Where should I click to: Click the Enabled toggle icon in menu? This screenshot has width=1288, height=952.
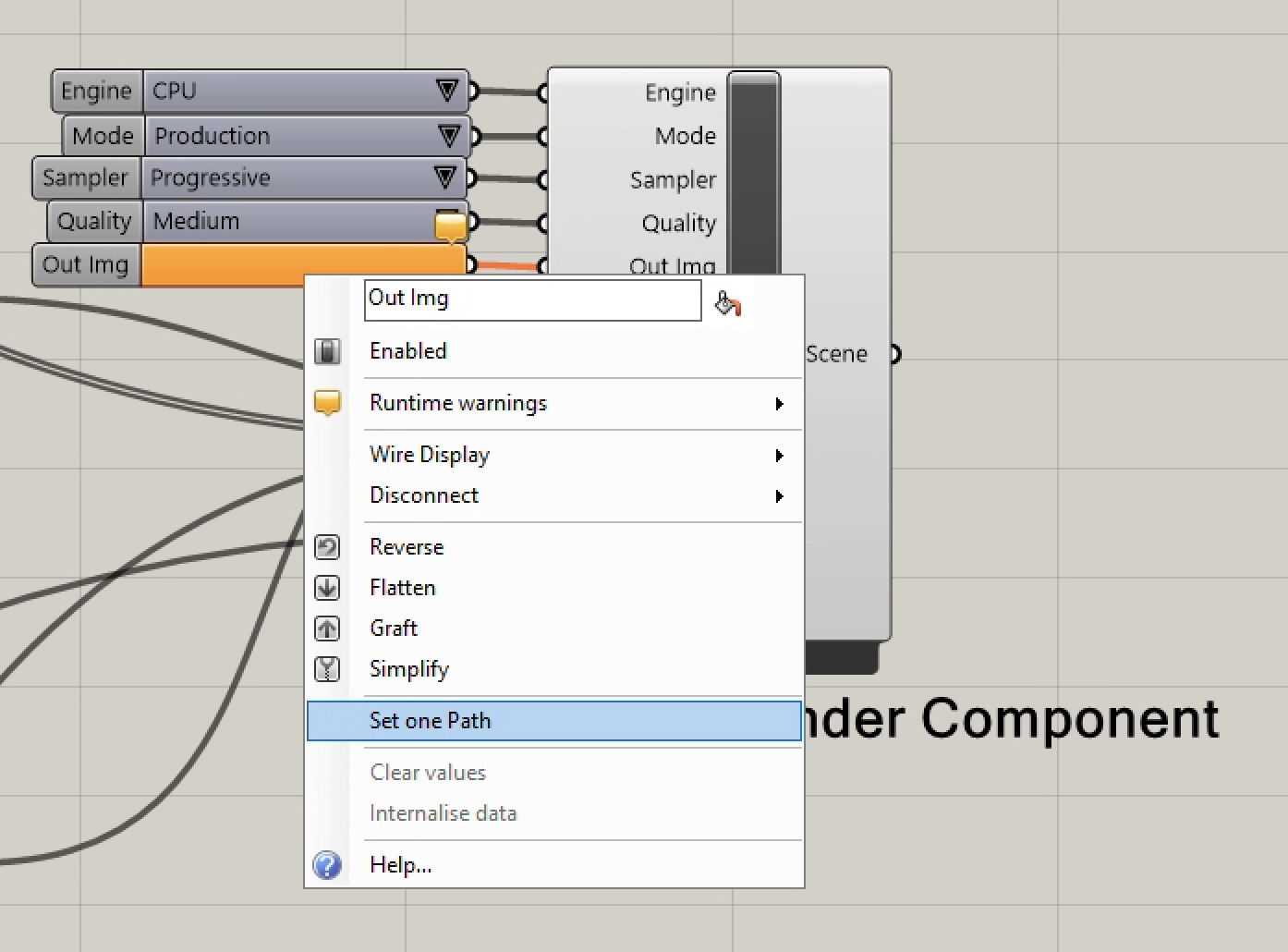[x=327, y=351]
